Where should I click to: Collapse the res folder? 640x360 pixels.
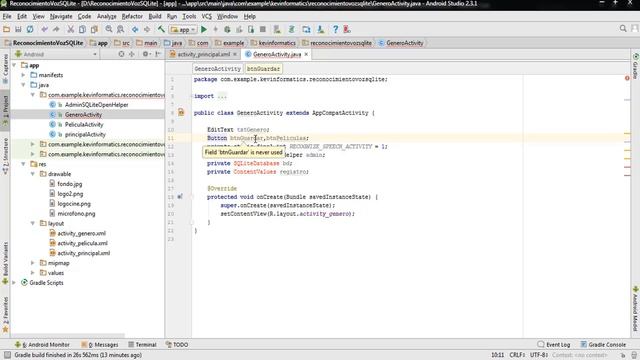pyautogui.click(x=23, y=164)
